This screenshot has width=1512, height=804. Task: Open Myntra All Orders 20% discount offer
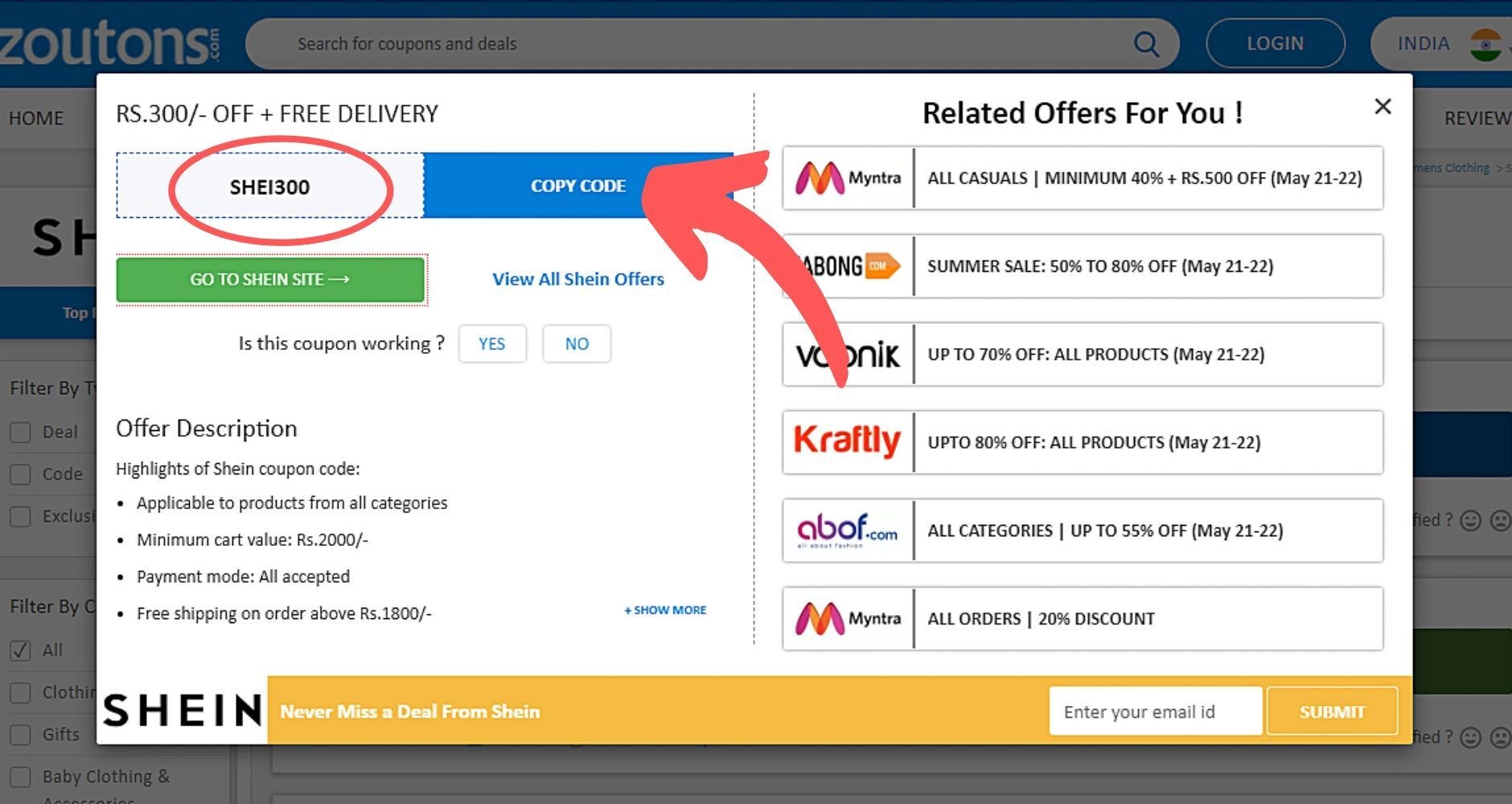coord(1083,618)
